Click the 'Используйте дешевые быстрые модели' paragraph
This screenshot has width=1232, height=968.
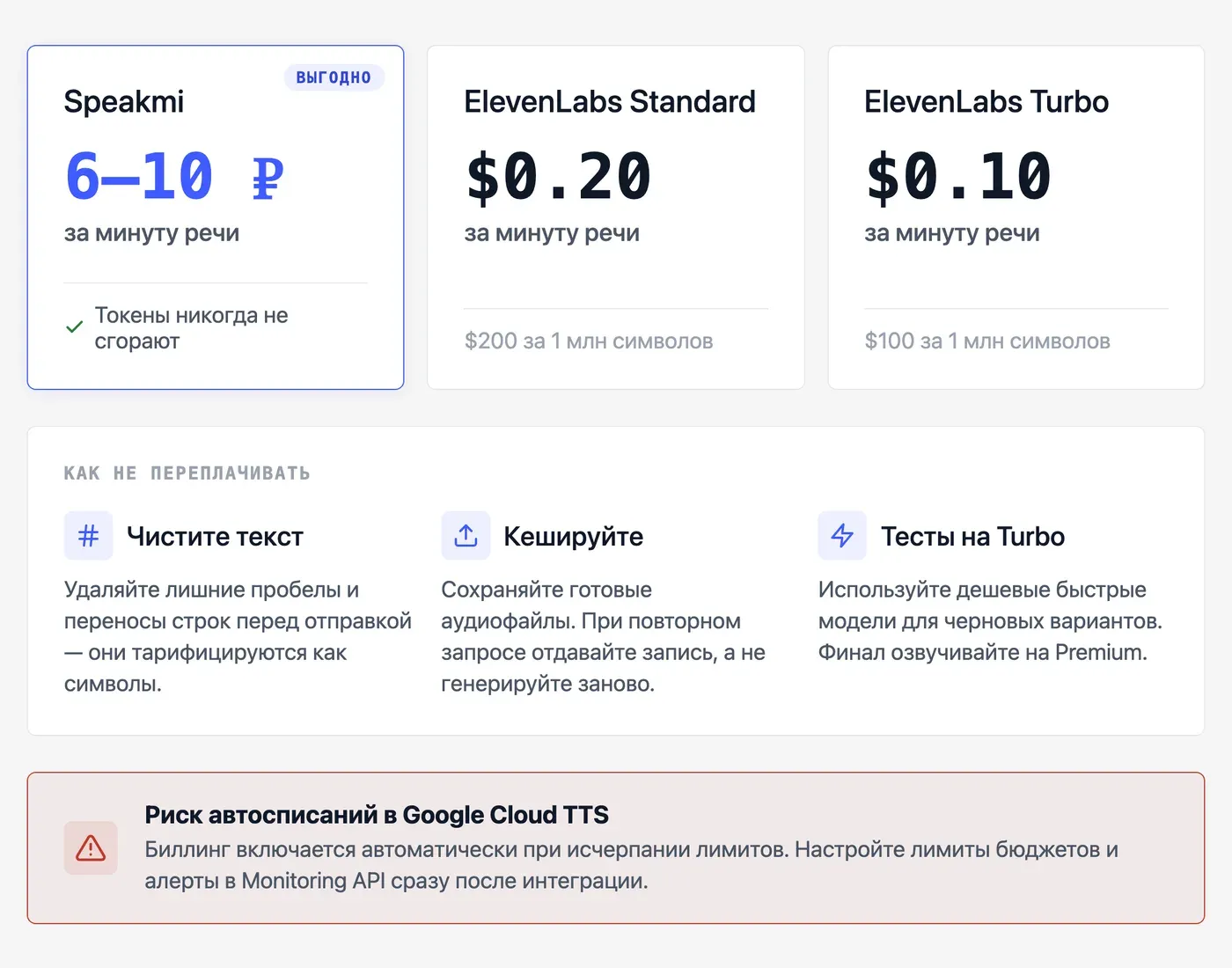point(990,621)
